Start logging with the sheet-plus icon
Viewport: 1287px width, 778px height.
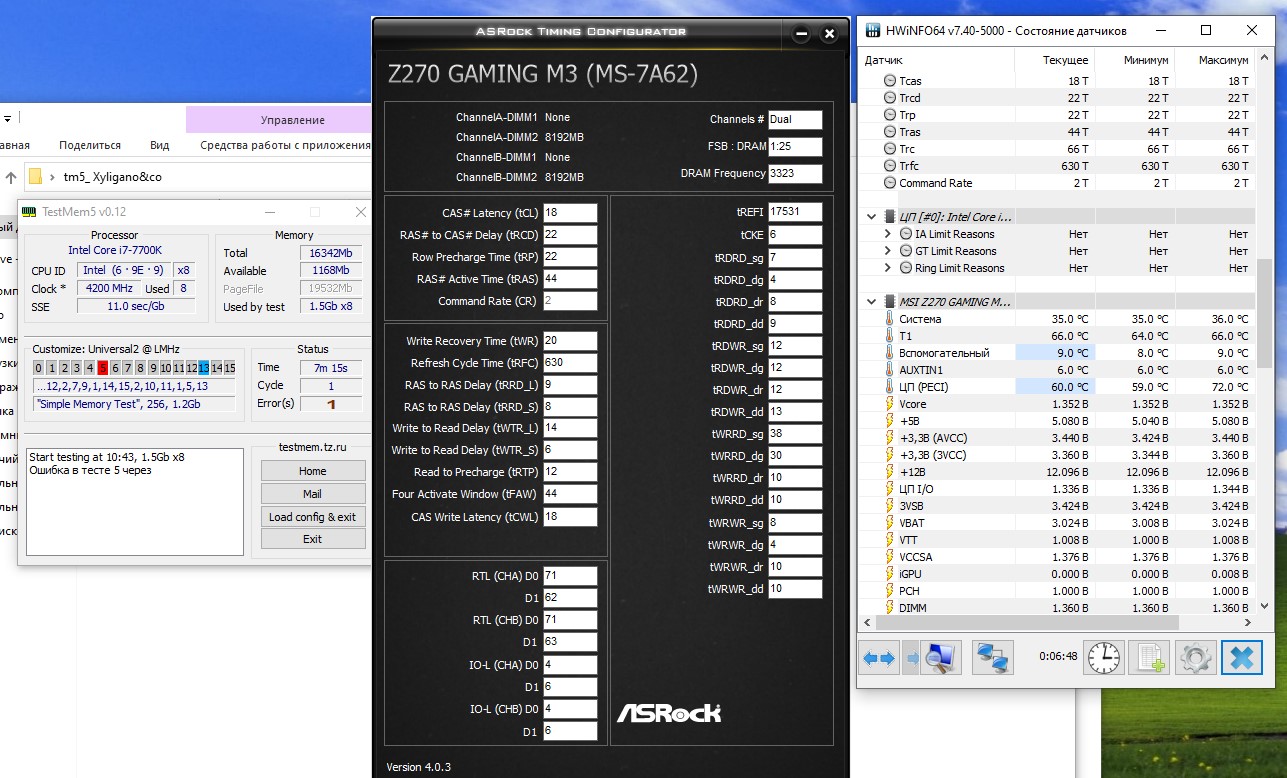tap(1149, 658)
